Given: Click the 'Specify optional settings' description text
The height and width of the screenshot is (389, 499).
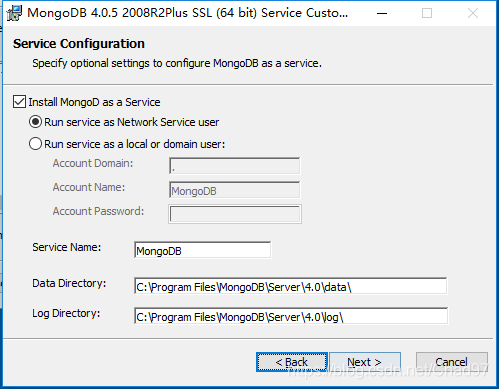Looking at the screenshot, I should coord(177,63).
